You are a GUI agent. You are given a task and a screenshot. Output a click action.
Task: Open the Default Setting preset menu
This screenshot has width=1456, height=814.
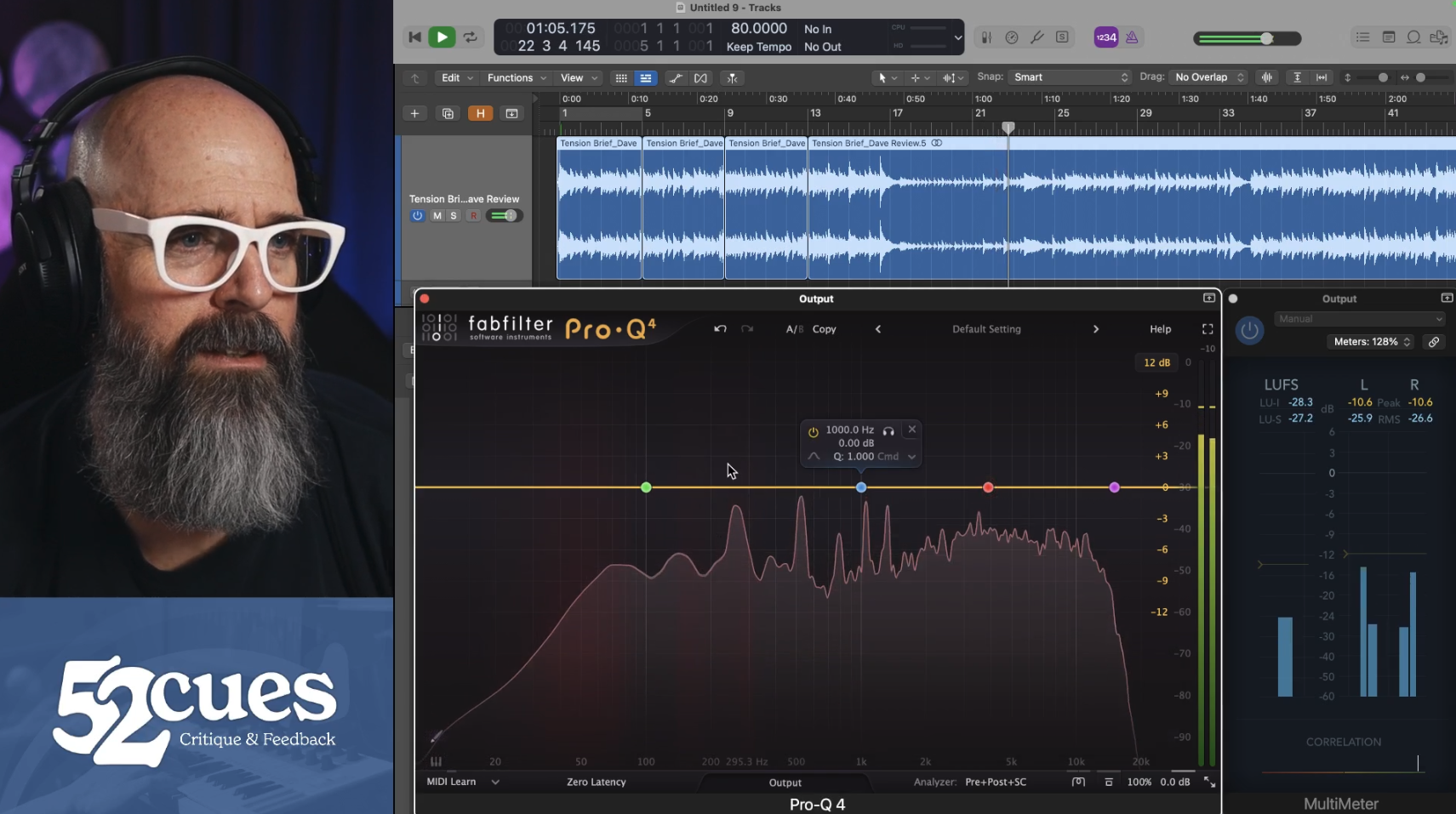point(986,329)
